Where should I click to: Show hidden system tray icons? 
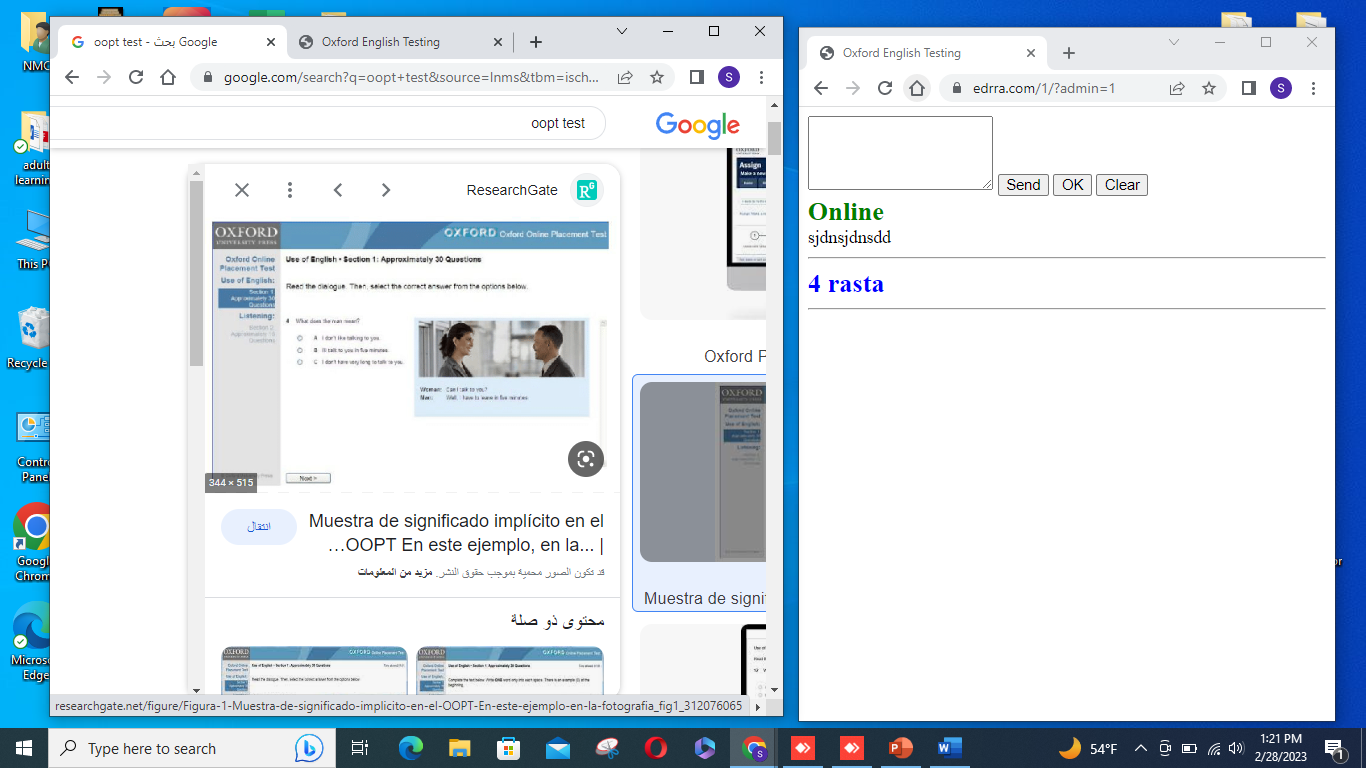click(x=1140, y=748)
